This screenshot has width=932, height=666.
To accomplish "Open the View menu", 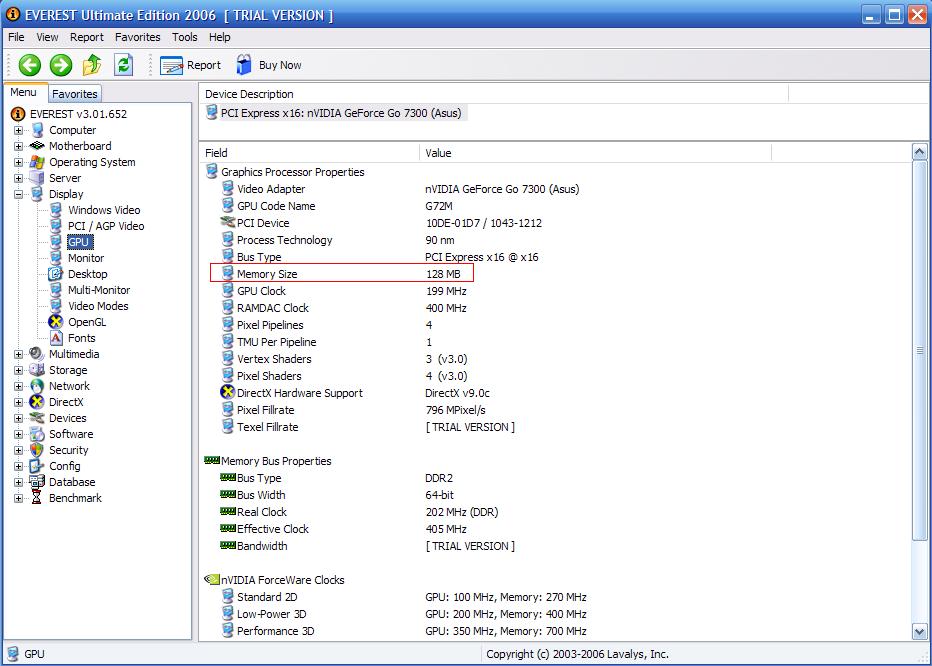I will 47,37.
